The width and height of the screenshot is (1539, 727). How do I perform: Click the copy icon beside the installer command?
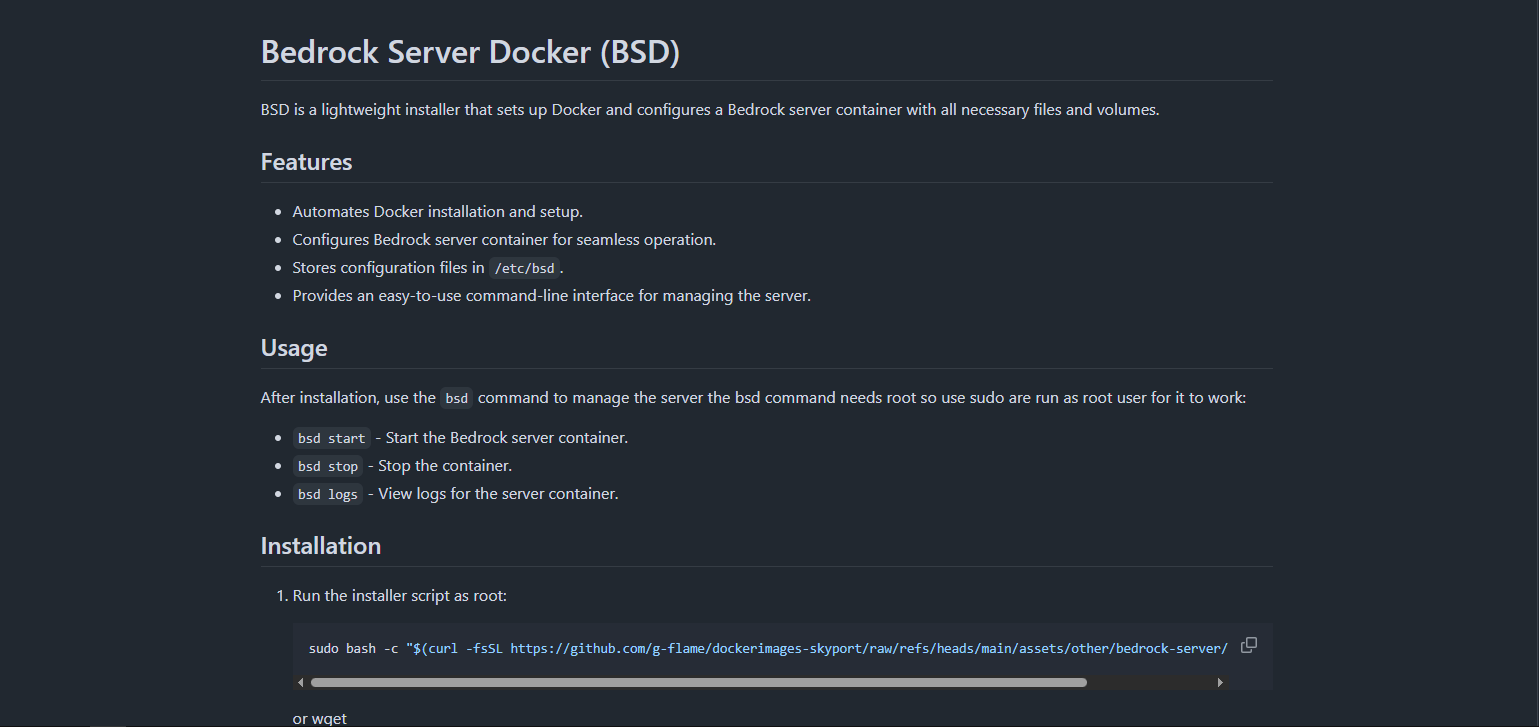click(x=1248, y=645)
